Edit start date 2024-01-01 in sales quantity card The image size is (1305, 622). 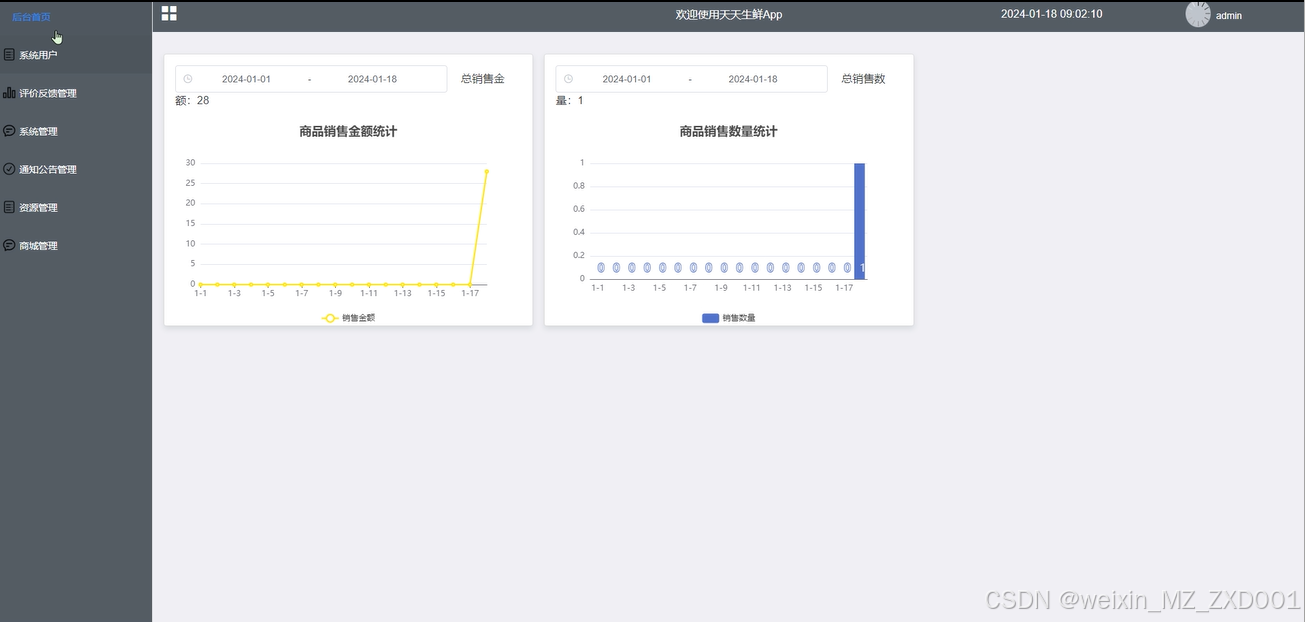[x=627, y=79]
